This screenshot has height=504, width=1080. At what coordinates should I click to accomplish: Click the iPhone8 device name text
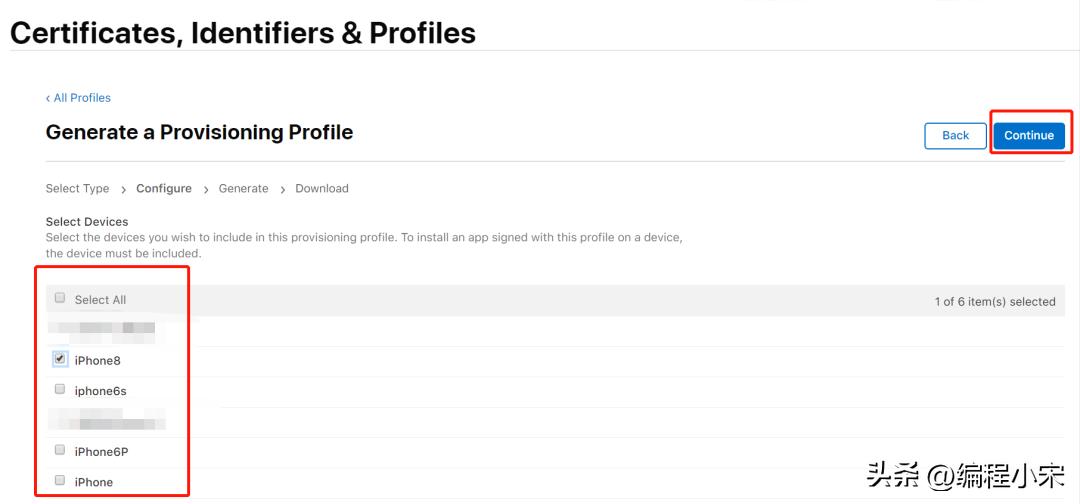[x=97, y=360]
